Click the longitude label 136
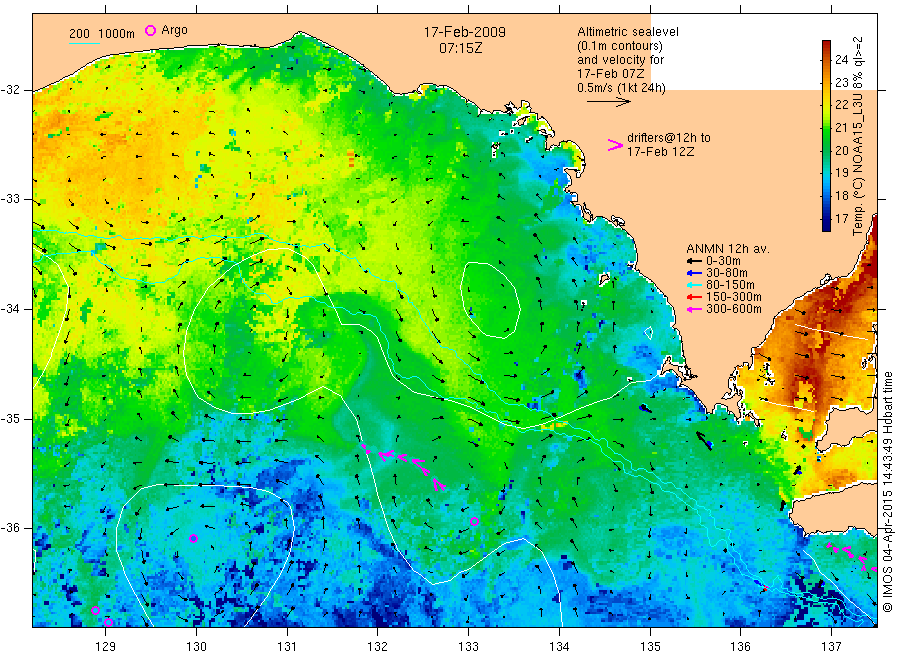Image resolution: width=900 pixels, height=660 pixels. 740,647
